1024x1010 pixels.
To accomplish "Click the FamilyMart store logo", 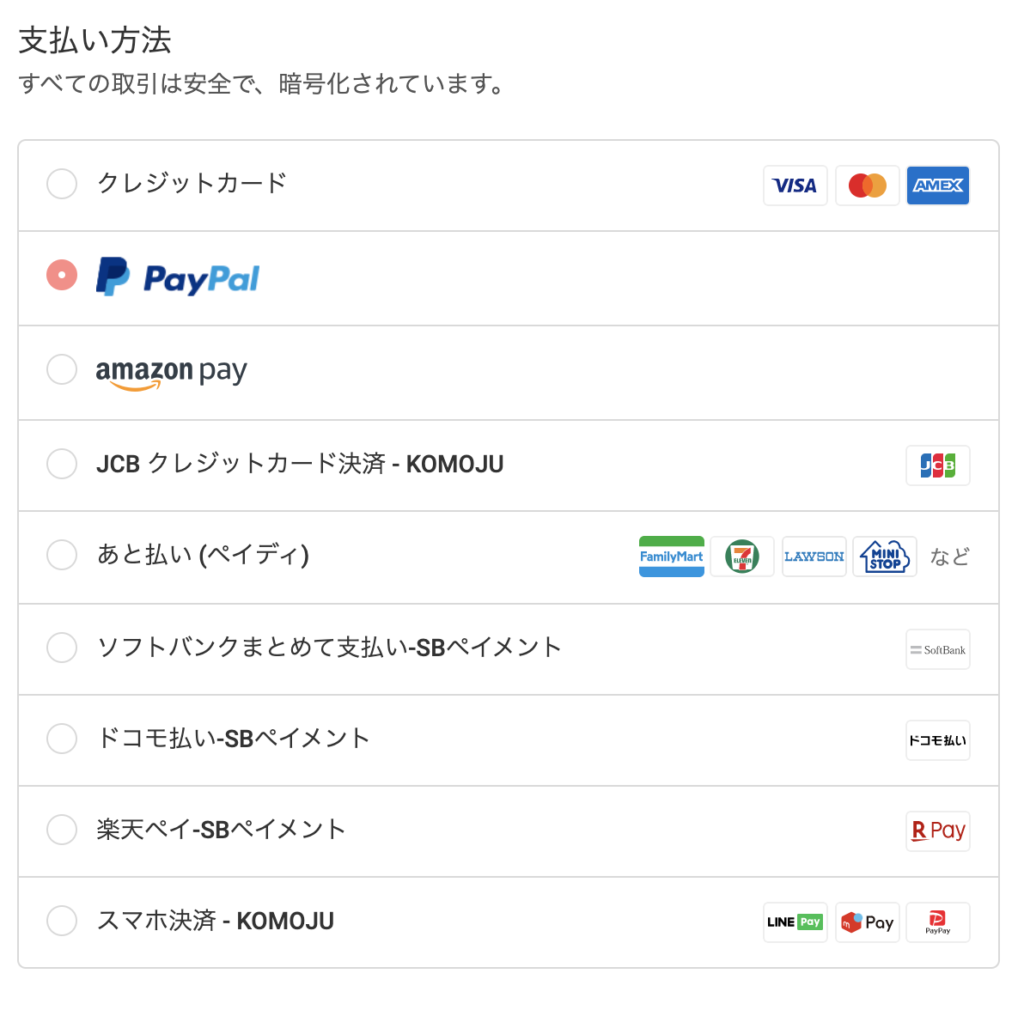I will pyautogui.click(x=671, y=556).
